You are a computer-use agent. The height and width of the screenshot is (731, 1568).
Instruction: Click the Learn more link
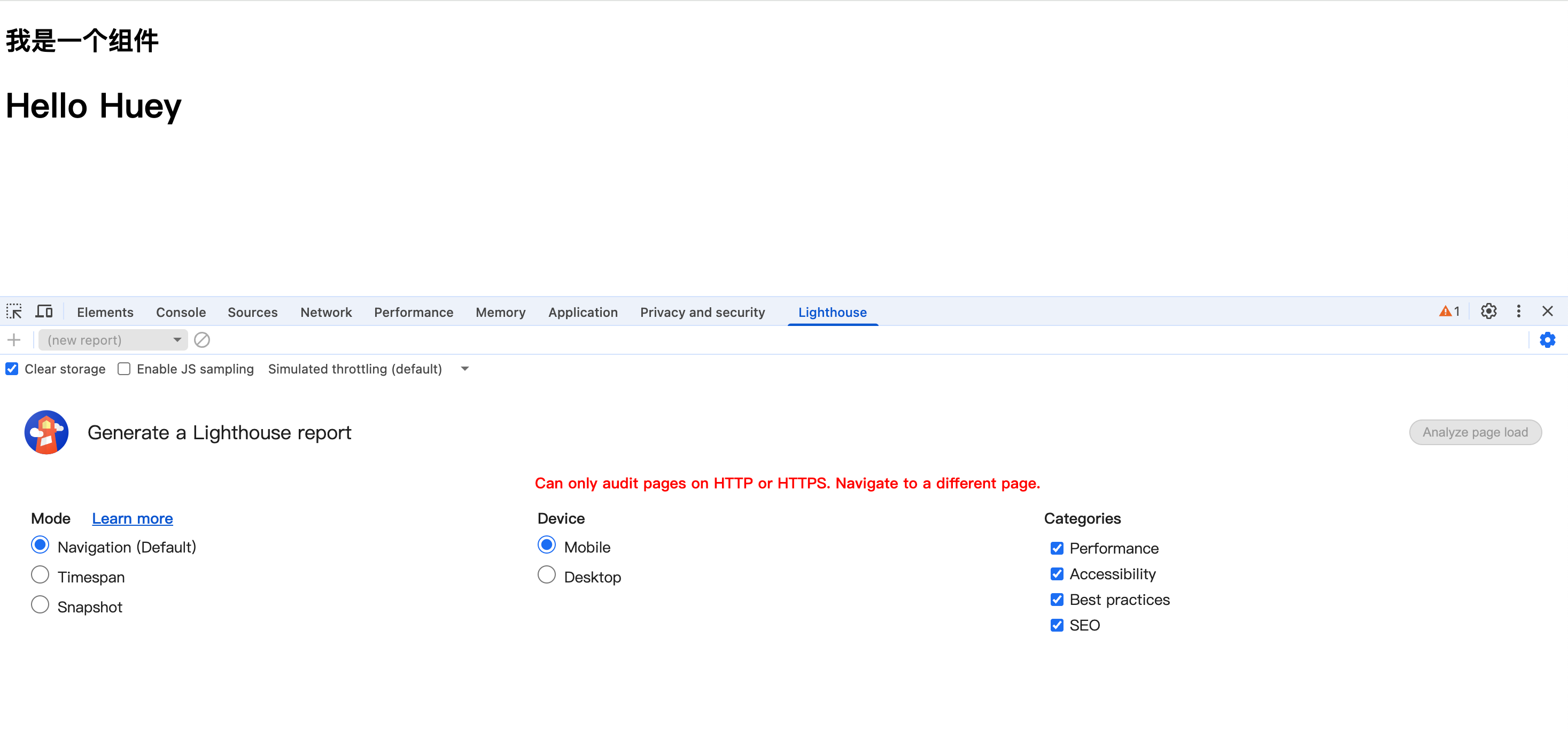click(132, 518)
